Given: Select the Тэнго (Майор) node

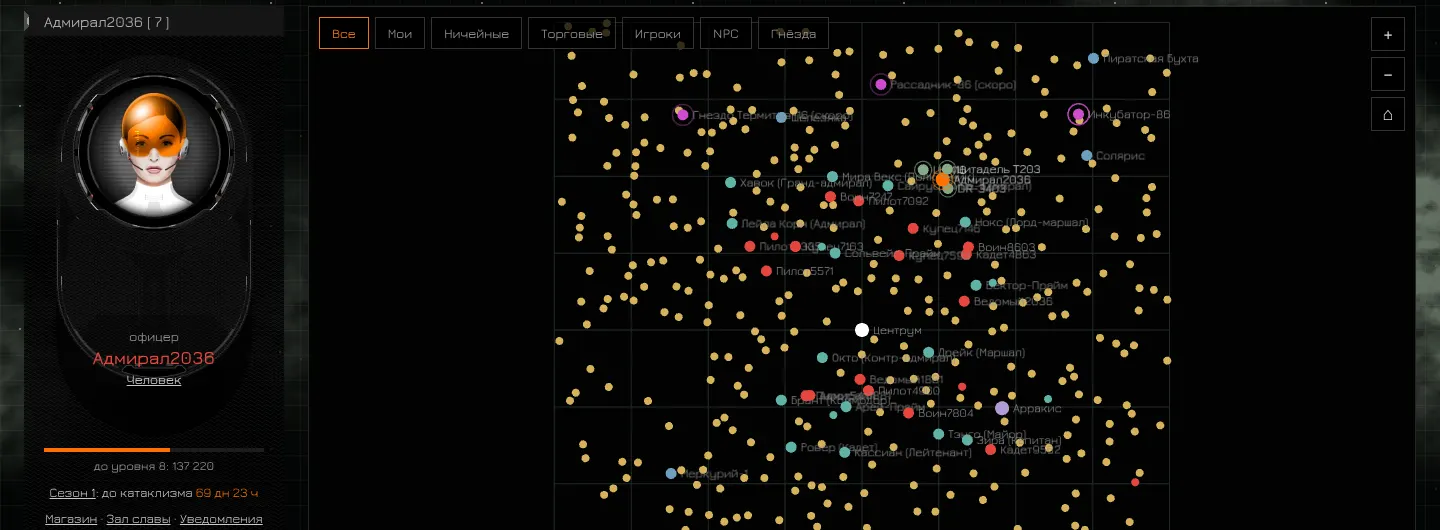Looking at the screenshot, I should click(938, 434).
